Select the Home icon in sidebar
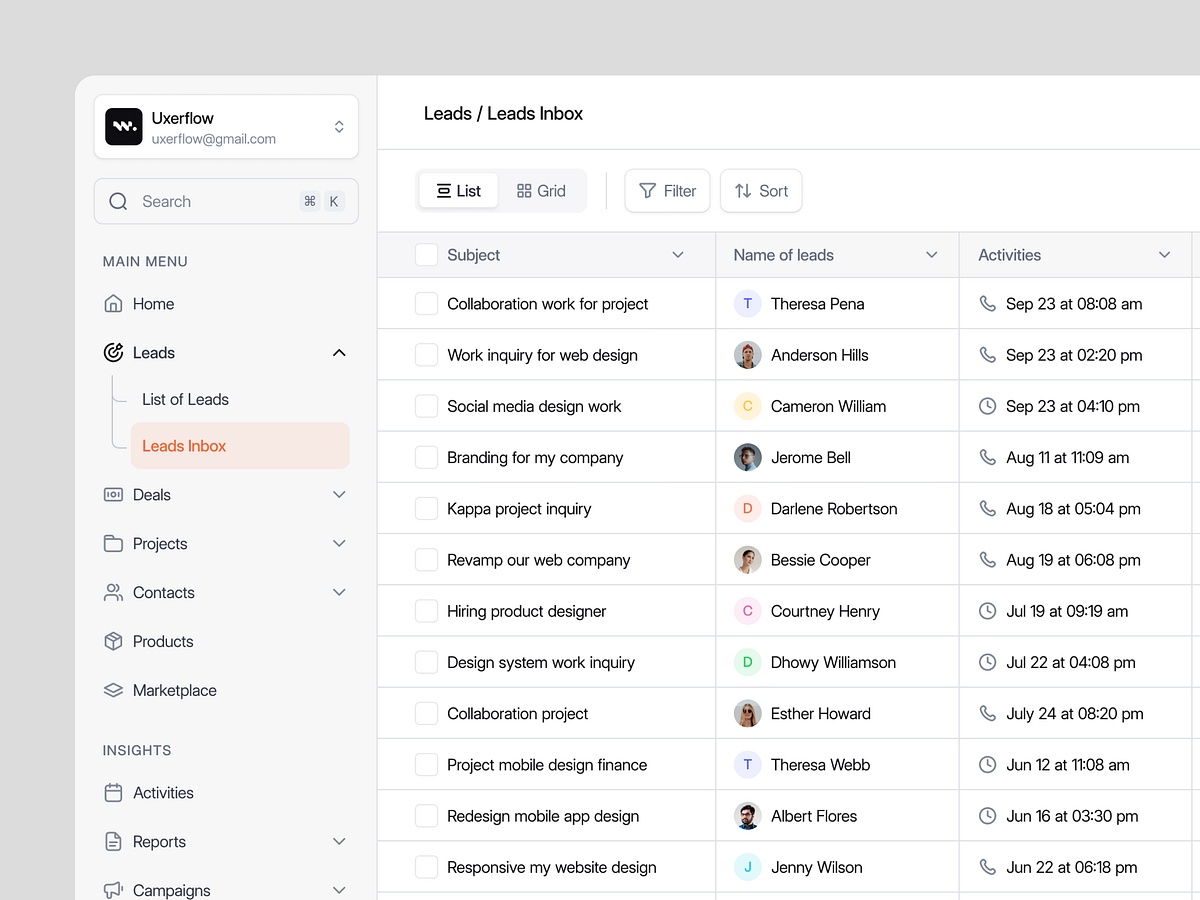Viewport: 1200px width, 900px height. pos(112,303)
